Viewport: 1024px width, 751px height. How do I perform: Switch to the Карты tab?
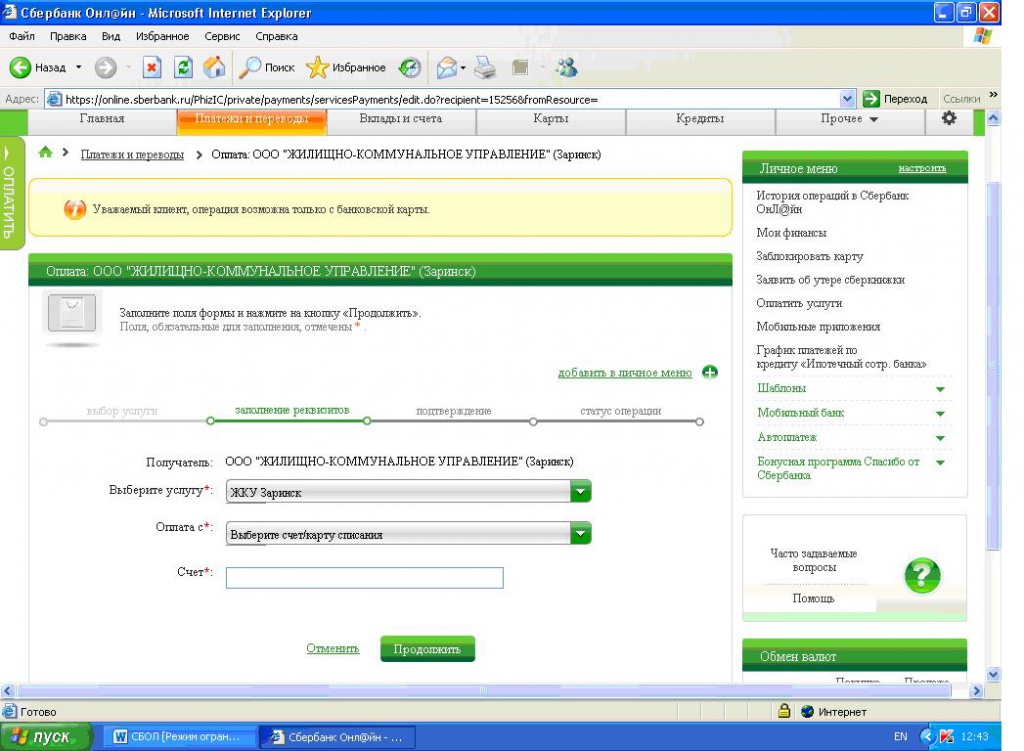(x=551, y=120)
